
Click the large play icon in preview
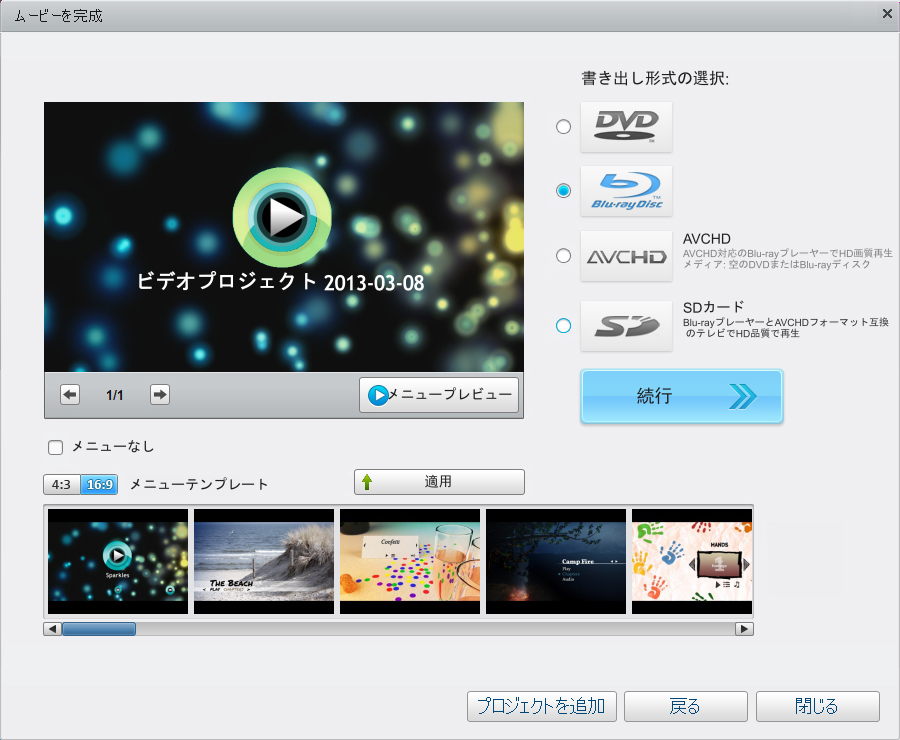(282, 217)
